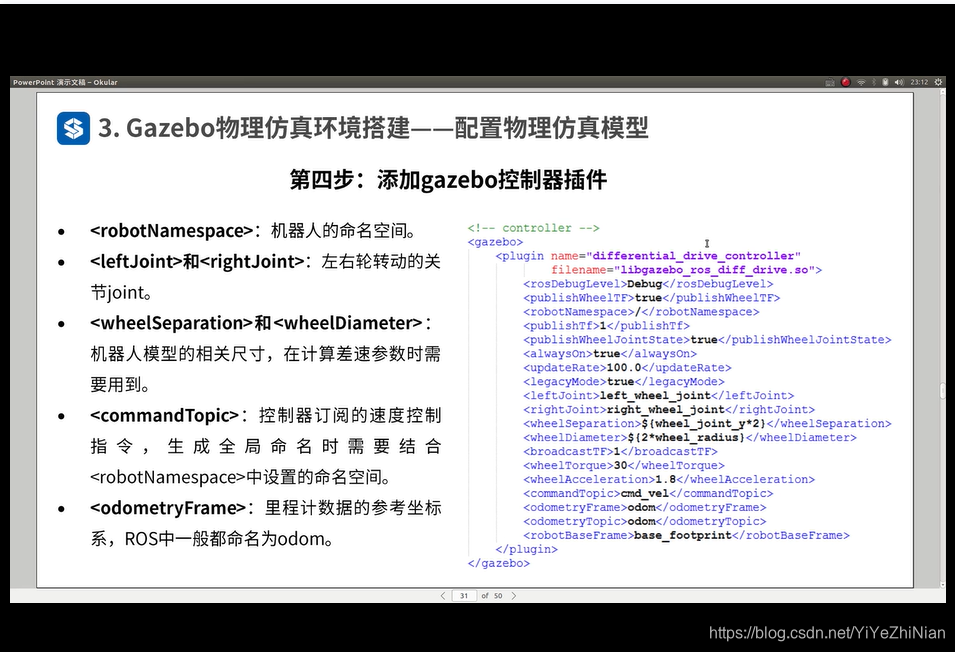Click 'left_wheel_joint' in the code

[x=655, y=396]
